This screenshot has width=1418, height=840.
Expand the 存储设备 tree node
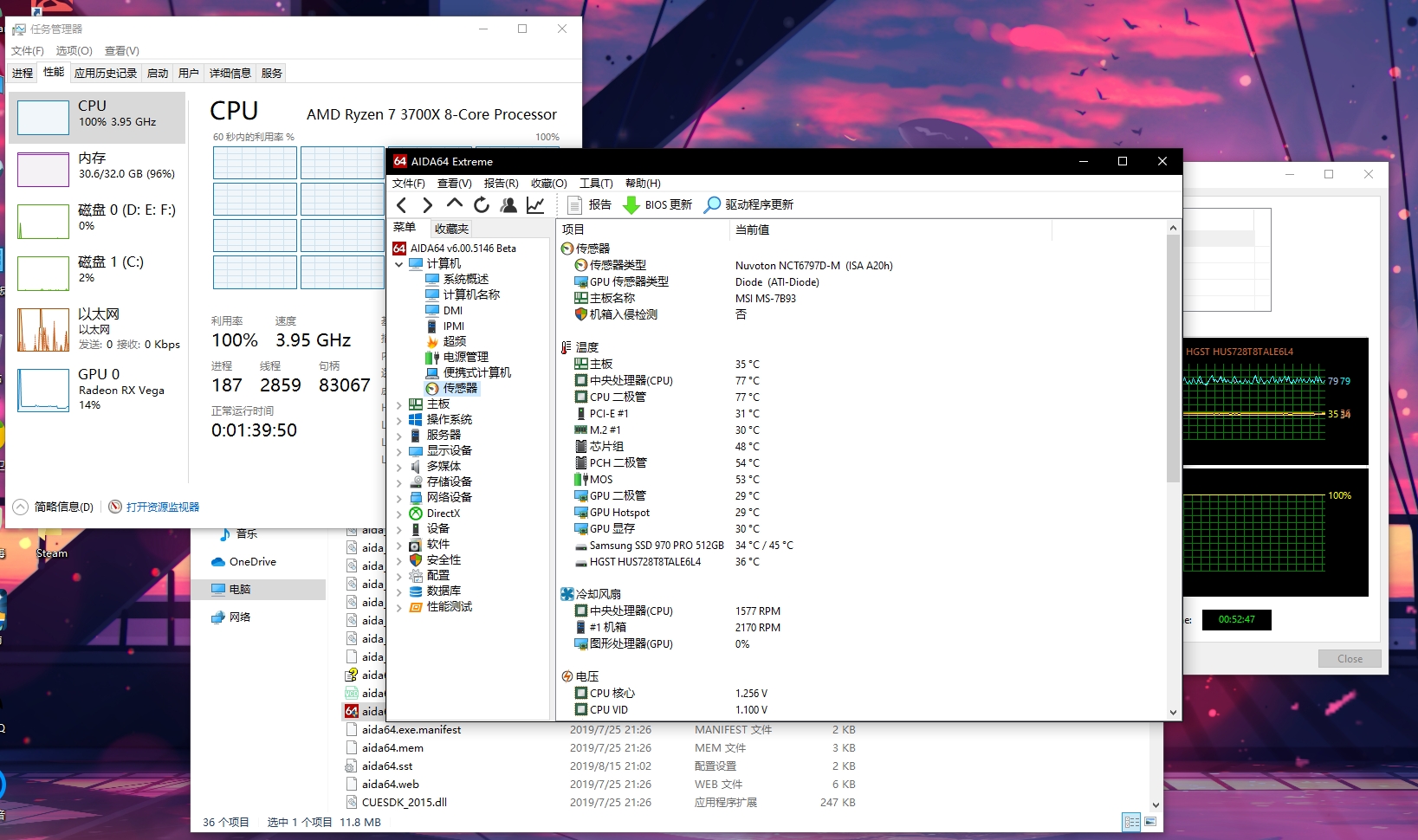coord(398,482)
